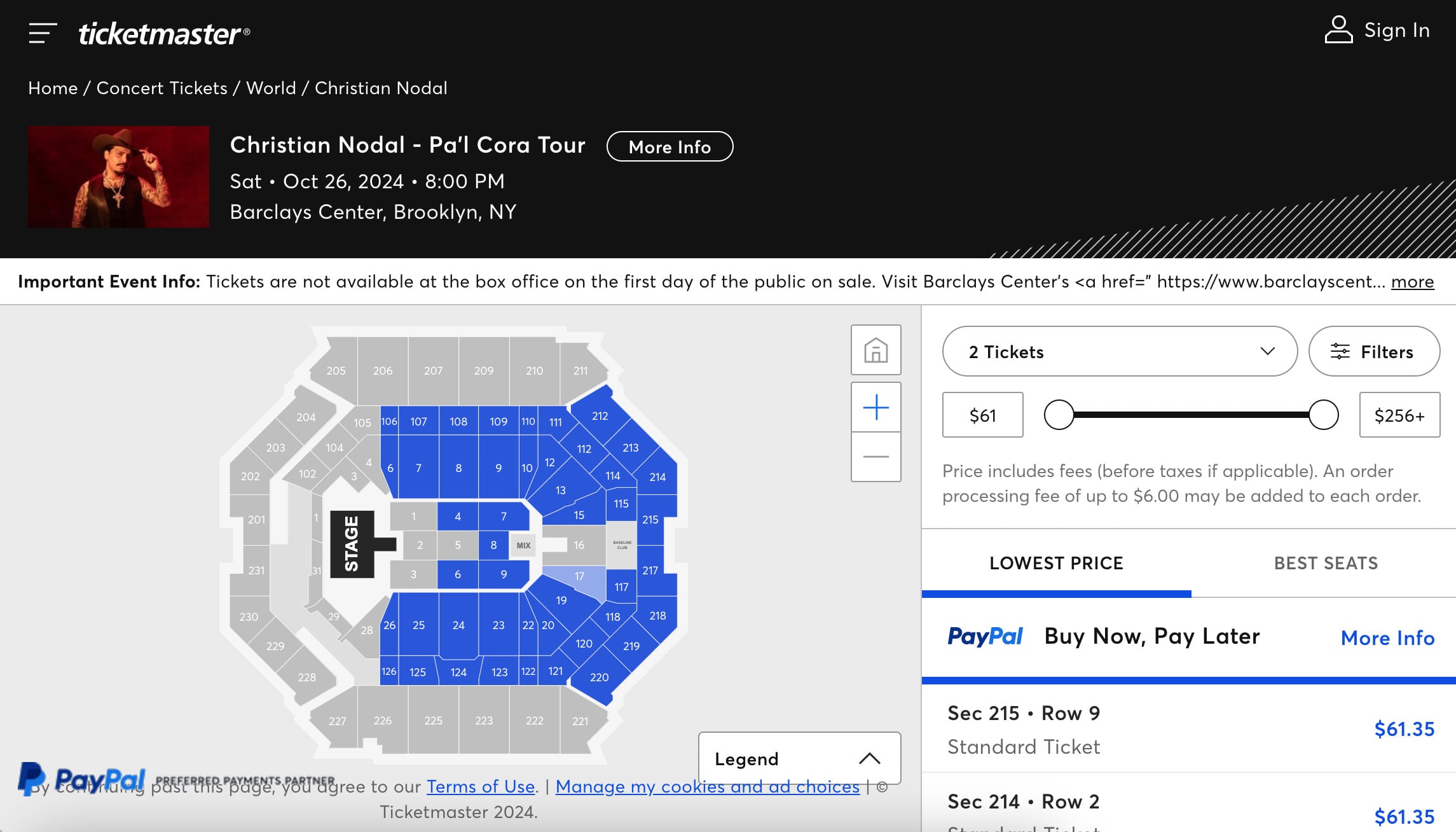The width and height of the screenshot is (1456, 832).
Task: Click the PayPal logo in listings
Action: pos(985,637)
